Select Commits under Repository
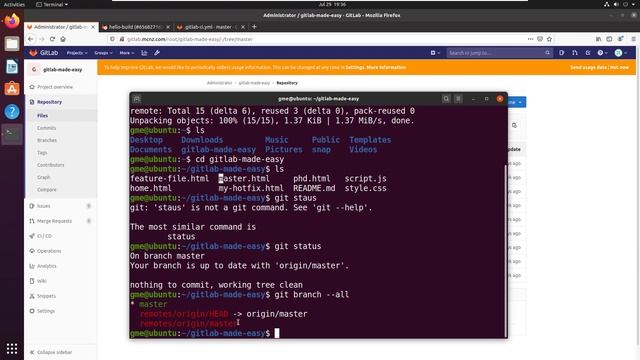Viewport: 640px width, 360px height. [x=47, y=128]
